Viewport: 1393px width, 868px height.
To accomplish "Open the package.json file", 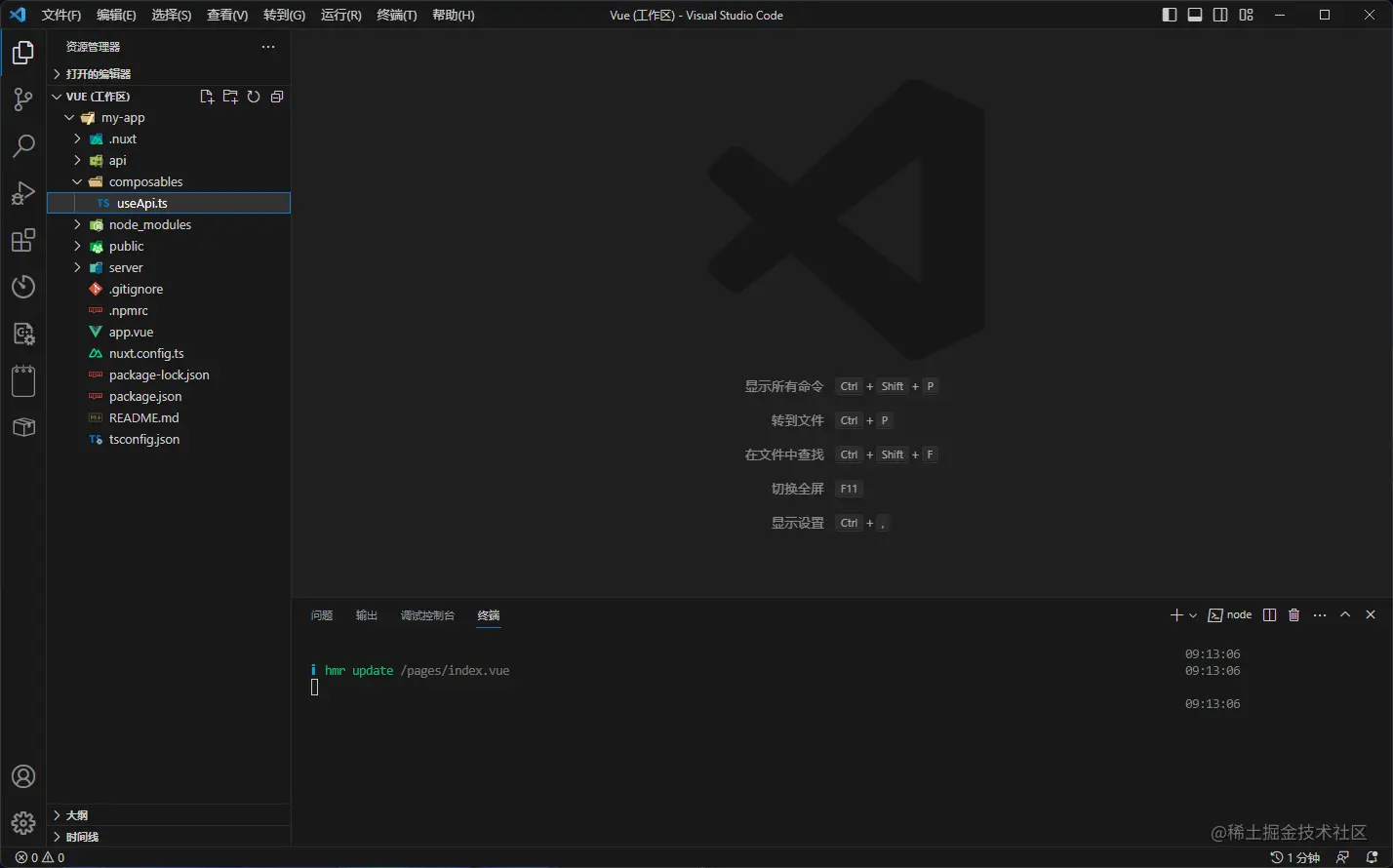I will pyautogui.click(x=169, y=397).
